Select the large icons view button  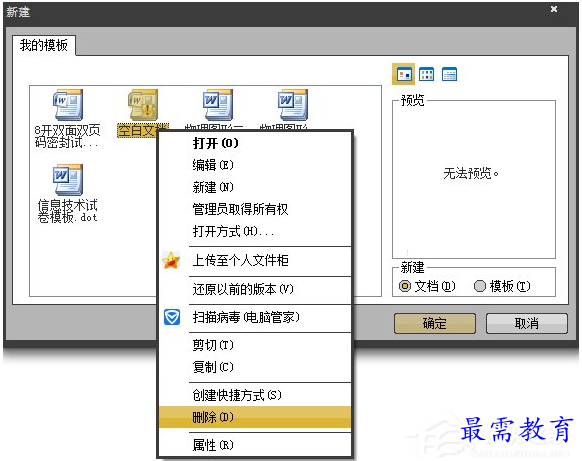403,74
